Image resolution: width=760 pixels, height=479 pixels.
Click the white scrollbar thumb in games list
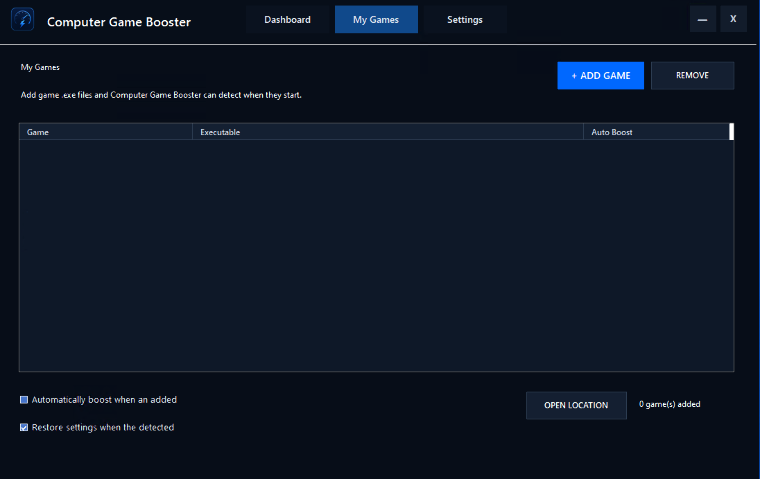[x=731, y=132]
